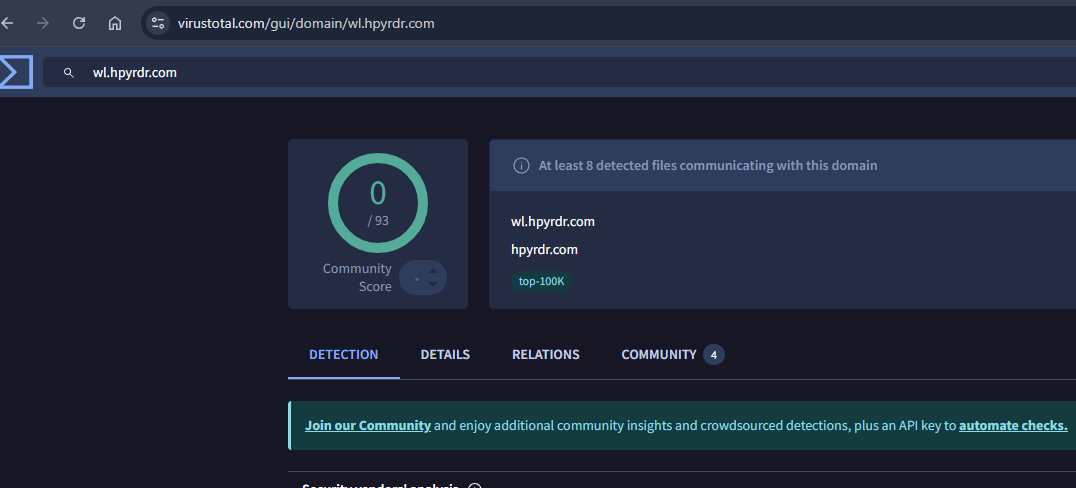Image resolution: width=1076 pixels, height=488 pixels.
Task: Select the Detection tab
Action: 343,355
